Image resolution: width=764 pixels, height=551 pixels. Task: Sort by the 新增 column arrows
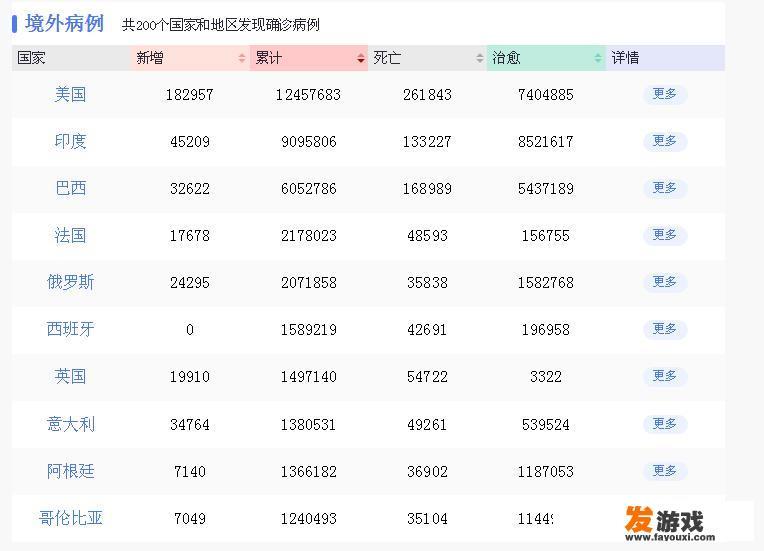point(242,58)
